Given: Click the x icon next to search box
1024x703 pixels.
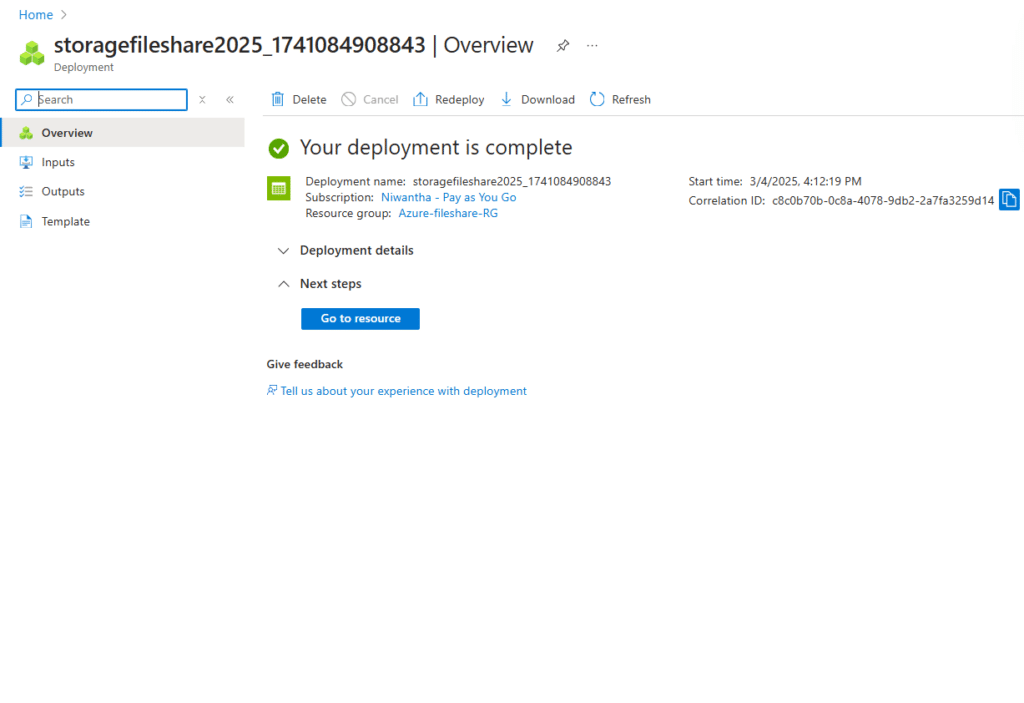Looking at the screenshot, I should pos(202,100).
